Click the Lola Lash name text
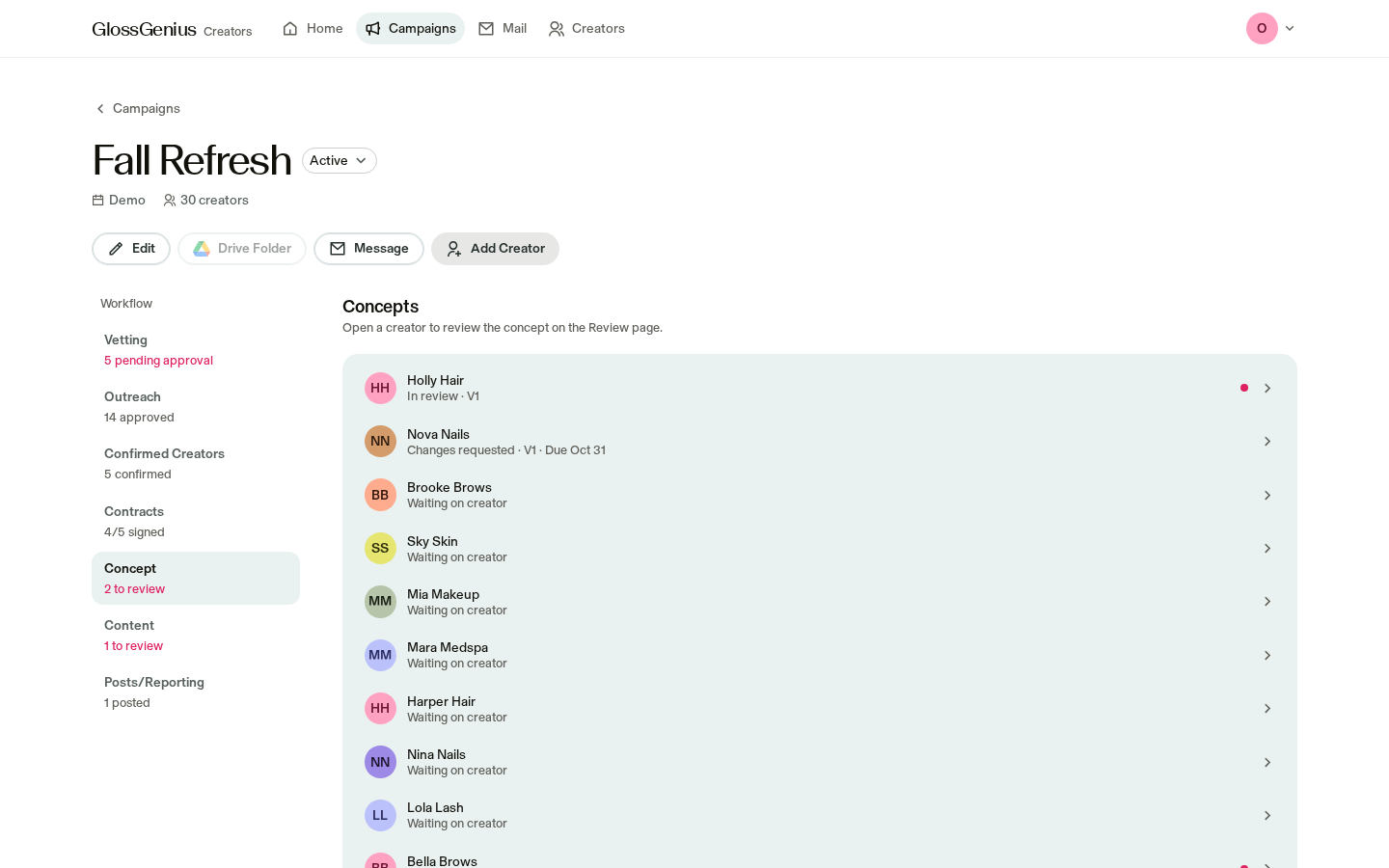The width and height of the screenshot is (1389, 868). [435, 808]
